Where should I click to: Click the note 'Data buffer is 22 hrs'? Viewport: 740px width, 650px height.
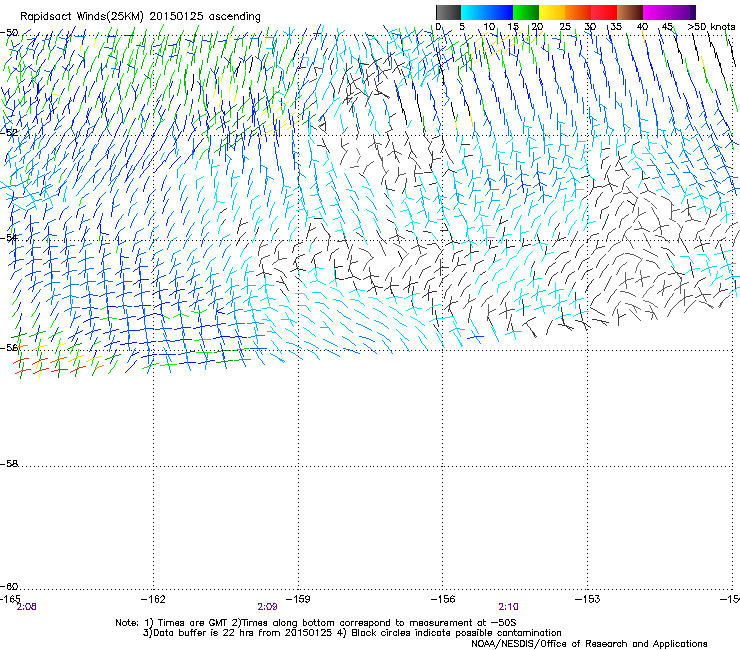[x=204, y=633]
